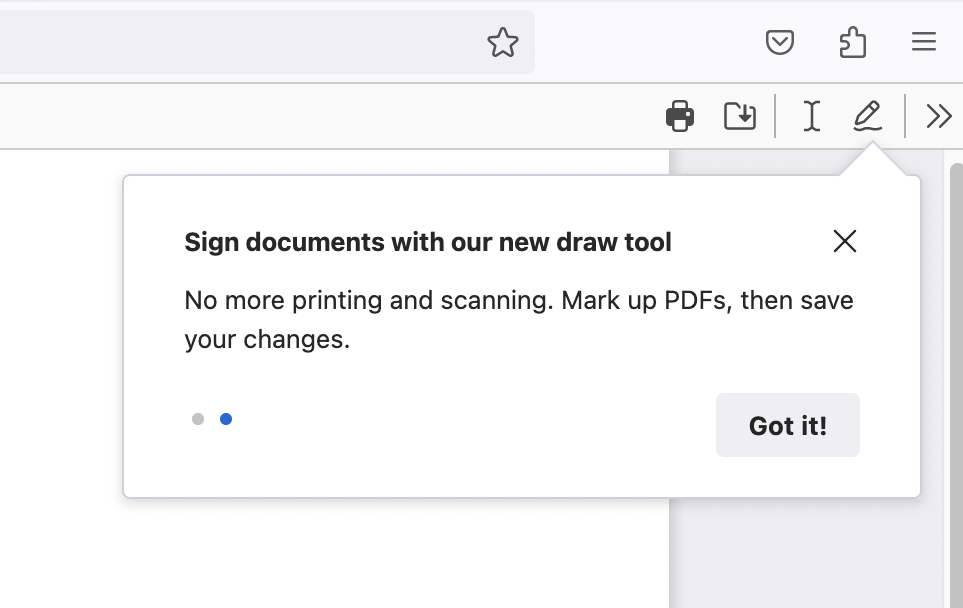Image resolution: width=963 pixels, height=608 pixels.
Task: Activate the Draw pen tool
Action: (x=867, y=116)
